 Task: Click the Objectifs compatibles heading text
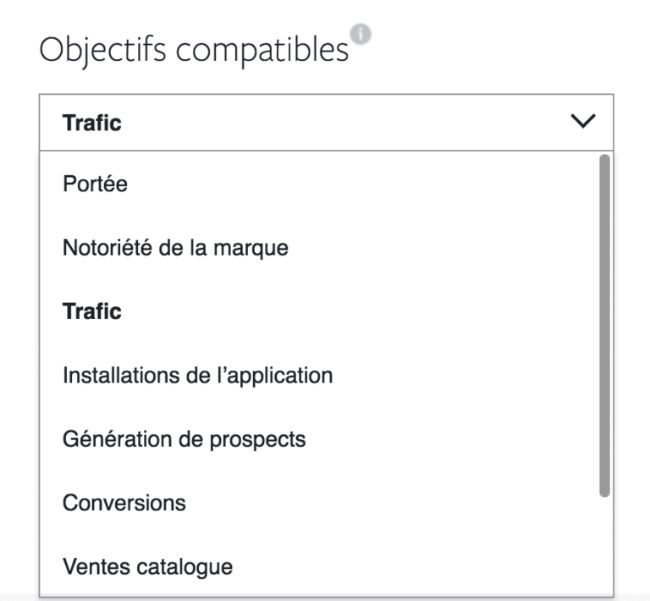coord(193,48)
